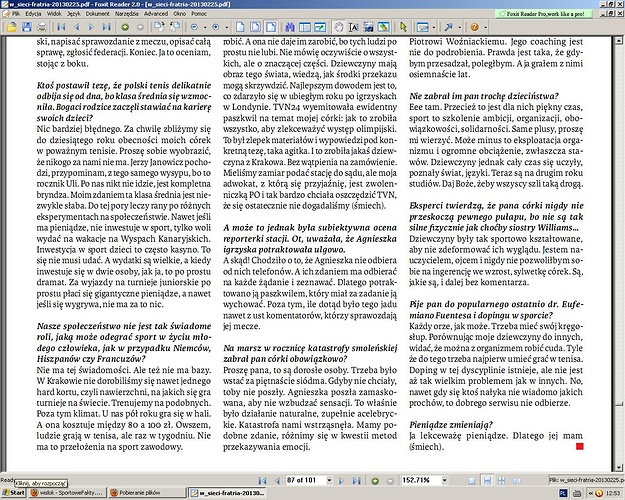Screen dimensions: 625x500
Task: Open the page number dropdown in status bar
Action: pyautogui.click(x=329, y=480)
